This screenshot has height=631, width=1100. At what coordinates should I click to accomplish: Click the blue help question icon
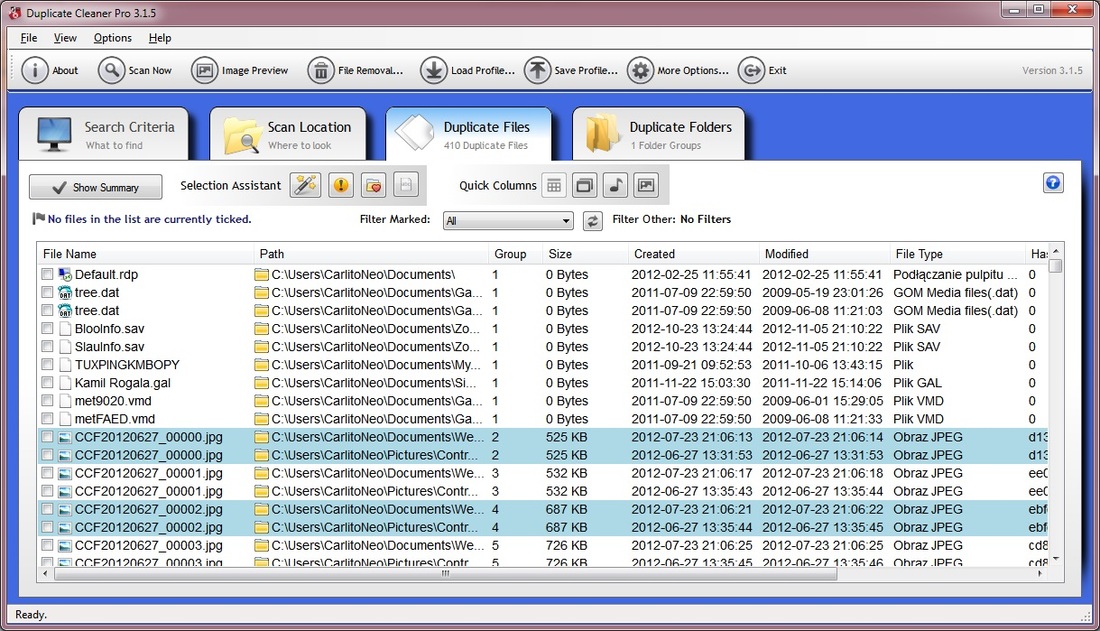[1052, 183]
